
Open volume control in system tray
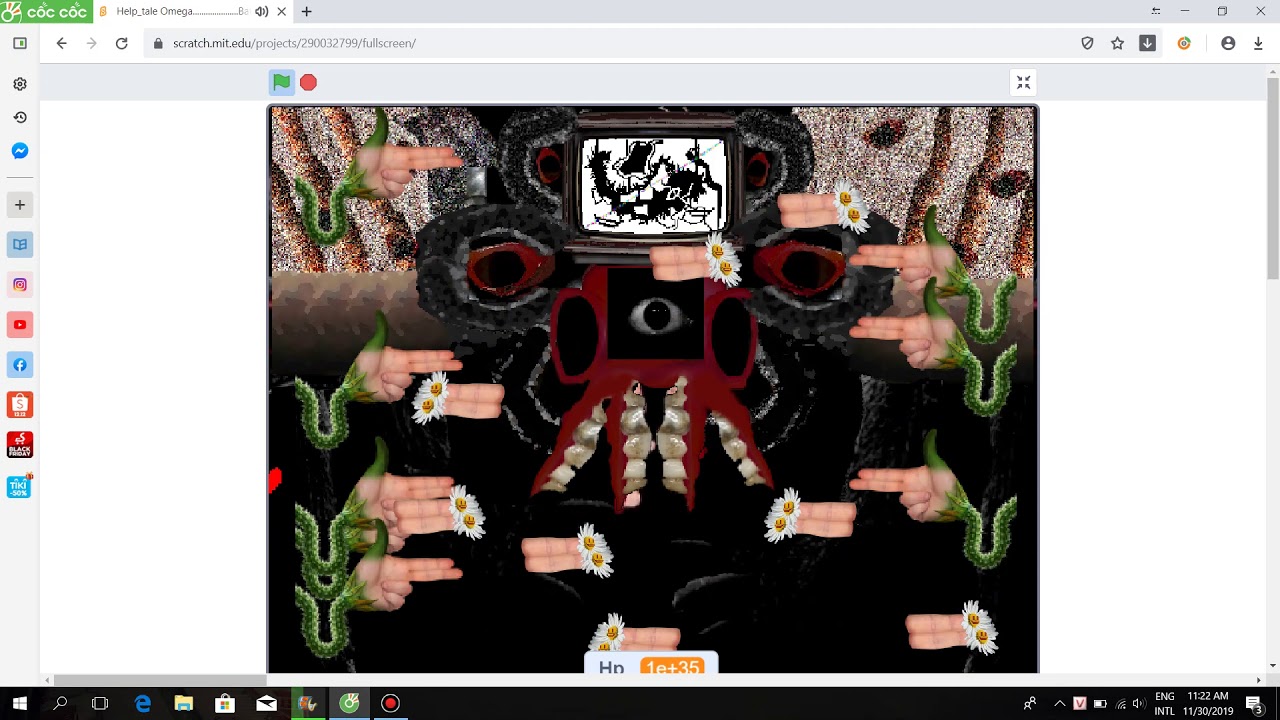[x=1139, y=704]
